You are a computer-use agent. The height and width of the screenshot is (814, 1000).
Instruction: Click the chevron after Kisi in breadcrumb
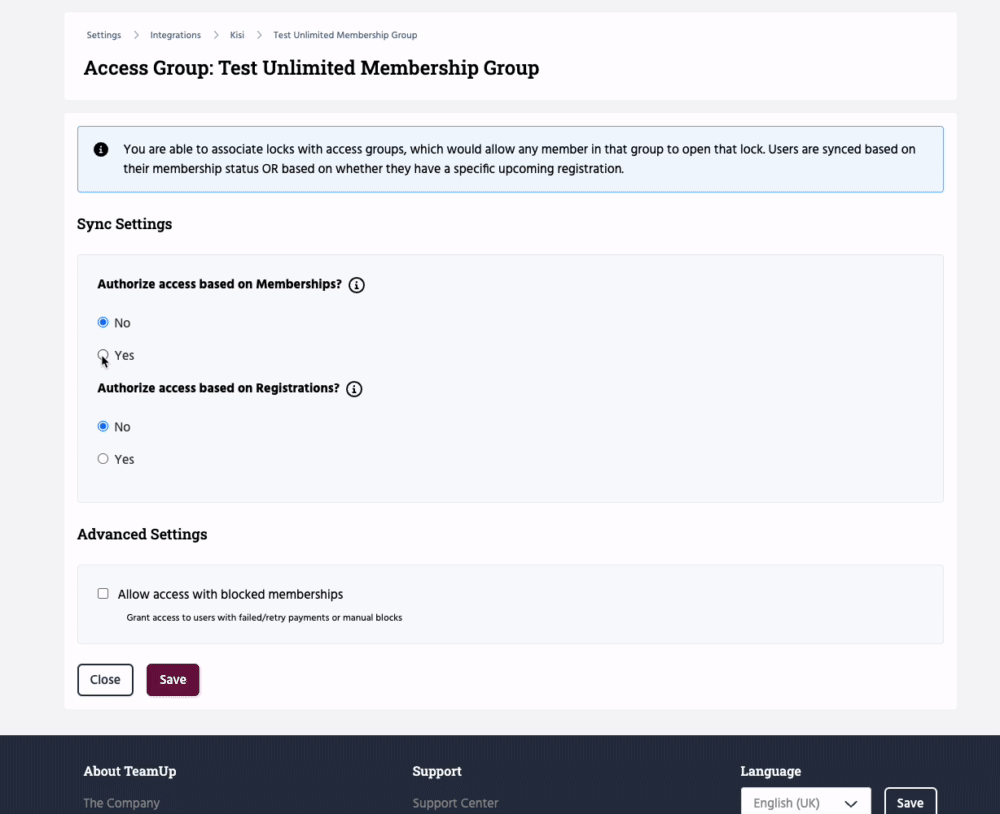tap(259, 35)
